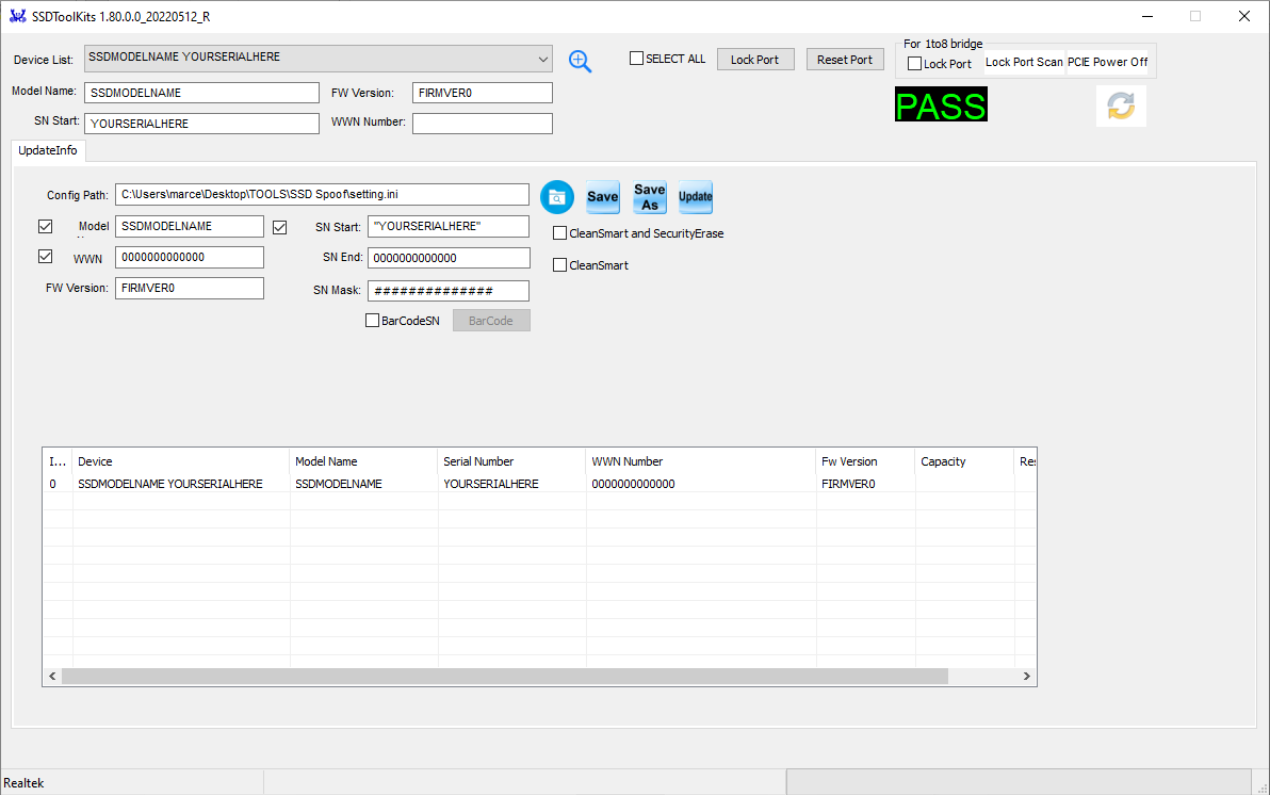This screenshot has width=1270, height=795.
Task: Tick the standalone CleanSmart checkbox
Action: (x=560, y=266)
